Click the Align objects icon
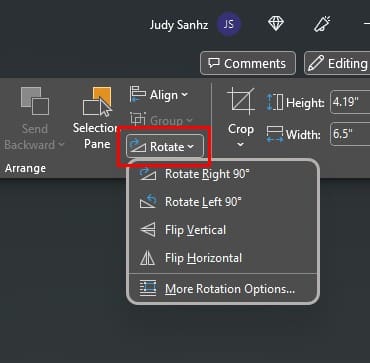The width and height of the screenshot is (370, 363). point(138,95)
